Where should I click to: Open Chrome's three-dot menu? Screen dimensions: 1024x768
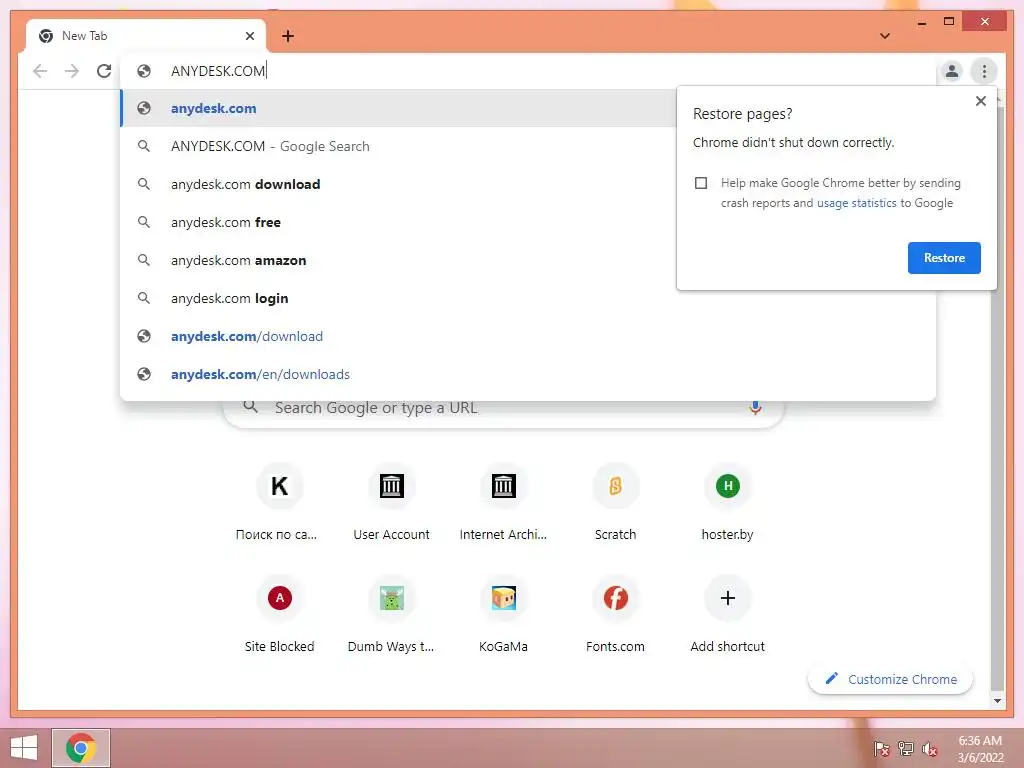(984, 71)
